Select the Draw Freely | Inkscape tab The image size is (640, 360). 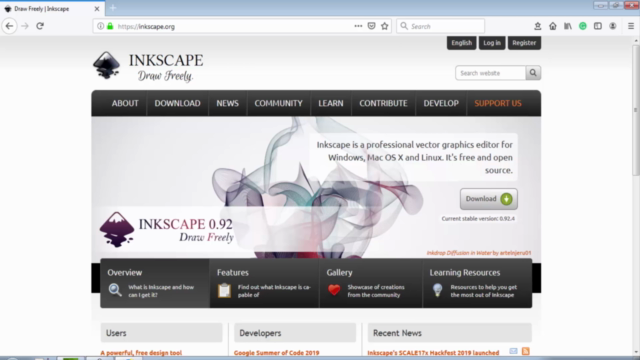[52, 9]
